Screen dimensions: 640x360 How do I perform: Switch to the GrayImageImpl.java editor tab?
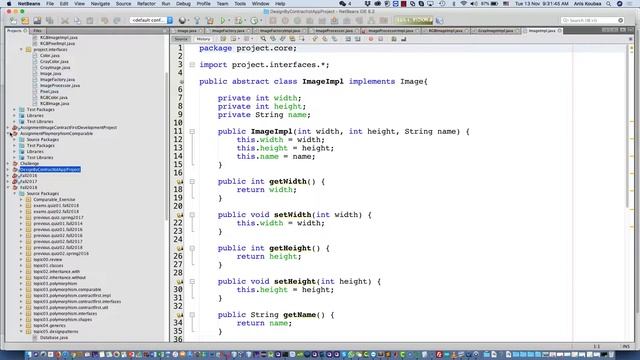point(495,31)
